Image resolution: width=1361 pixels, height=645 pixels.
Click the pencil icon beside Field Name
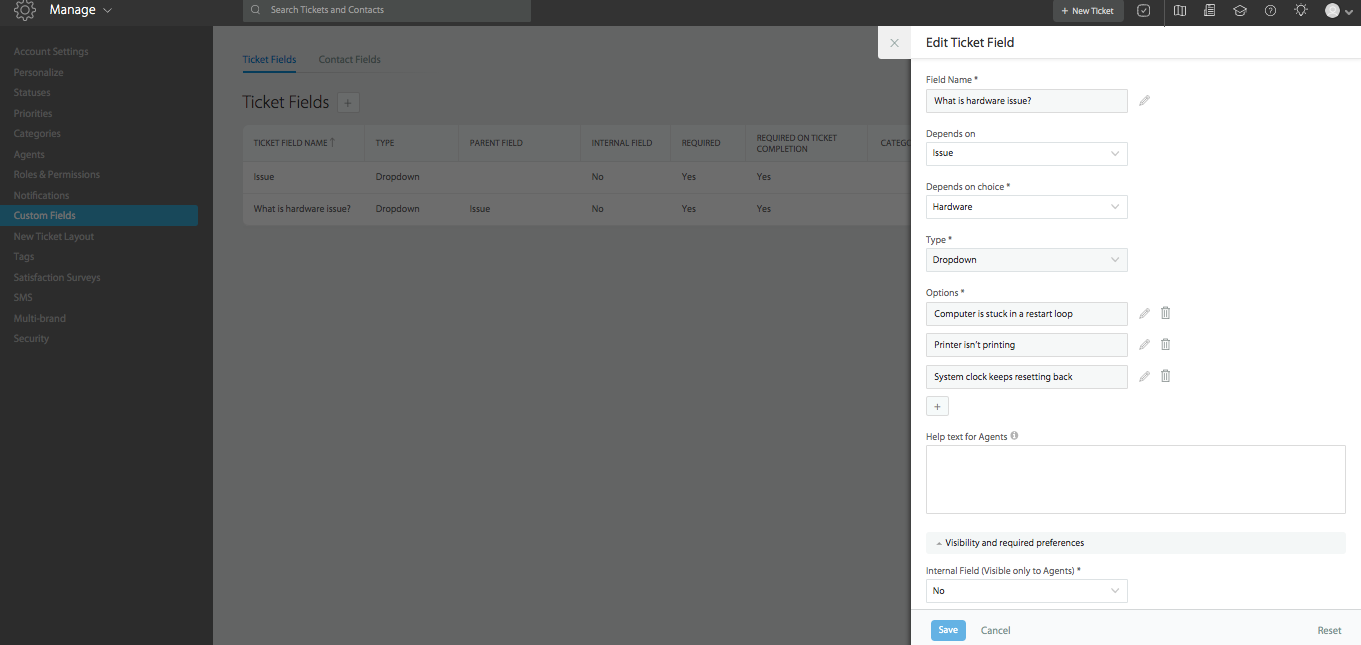tap(1145, 101)
